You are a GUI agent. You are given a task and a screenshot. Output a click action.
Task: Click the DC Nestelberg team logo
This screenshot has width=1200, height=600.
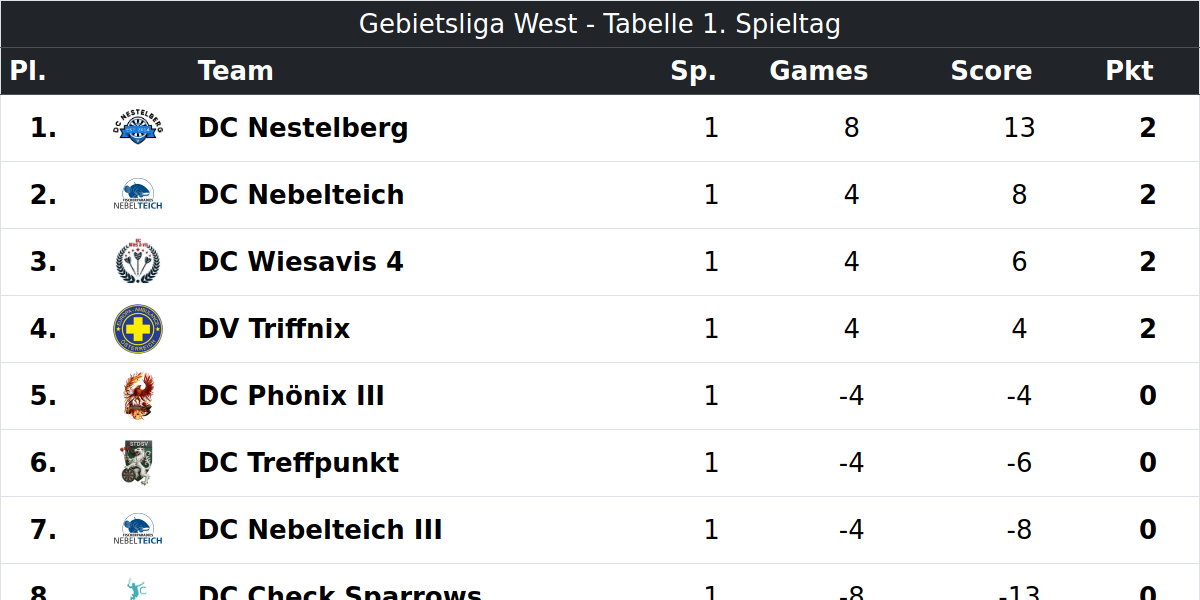coord(138,128)
